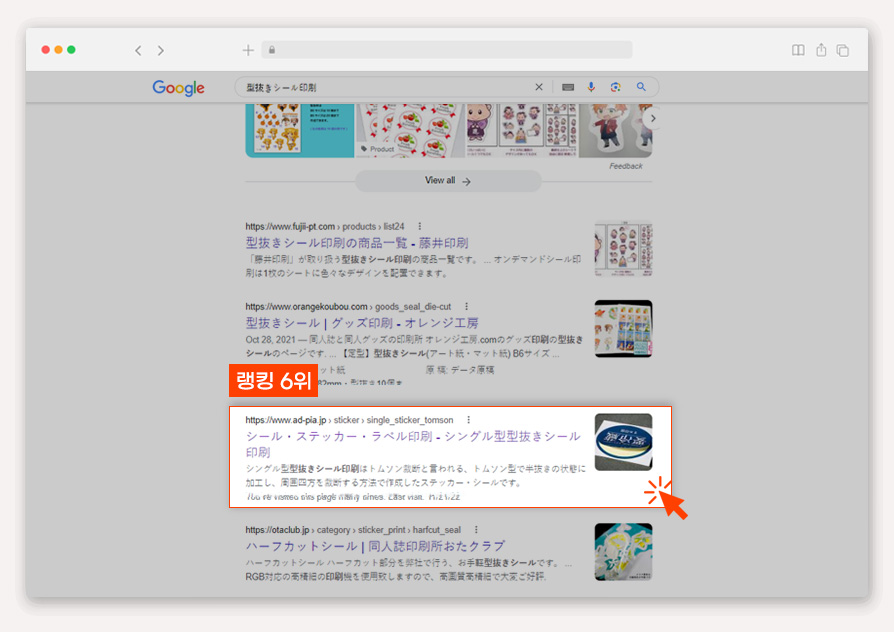Start voice search with the microphone icon
894x632 pixels.
pos(591,87)
